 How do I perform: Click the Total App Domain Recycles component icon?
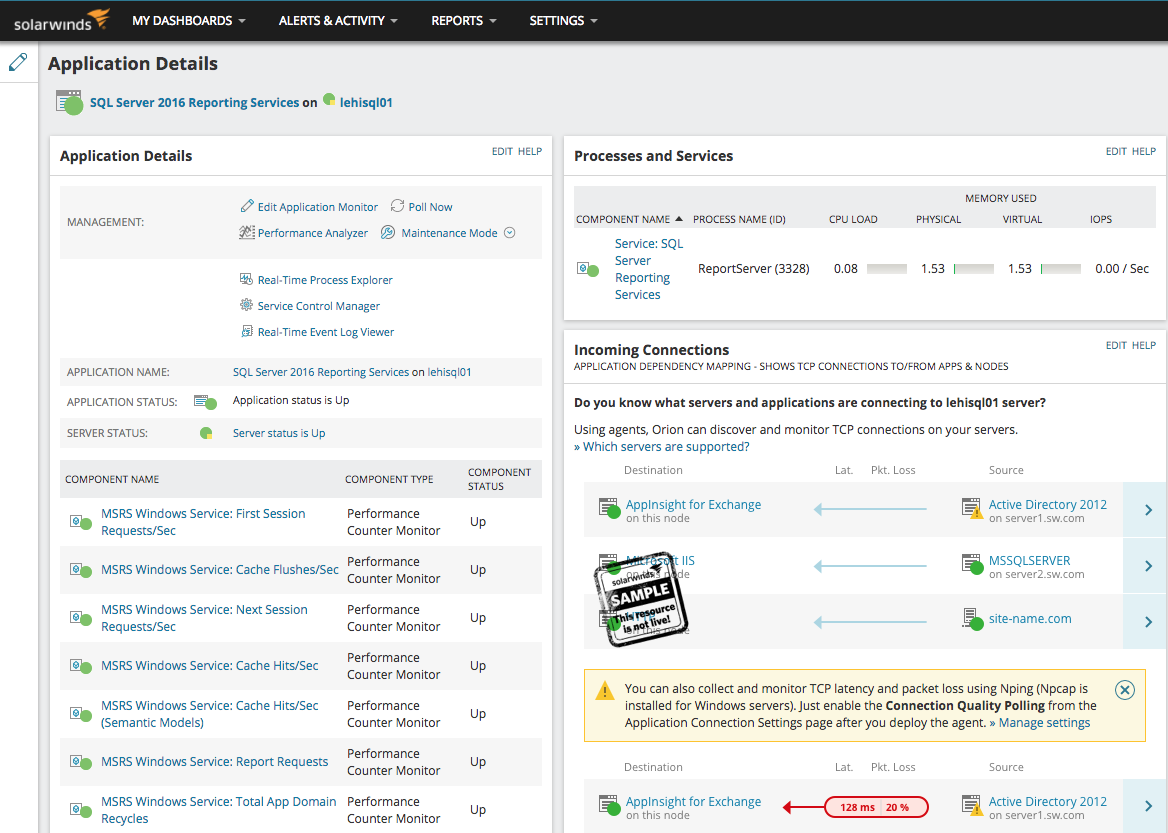pyautogui.click(x=80, y=810)
